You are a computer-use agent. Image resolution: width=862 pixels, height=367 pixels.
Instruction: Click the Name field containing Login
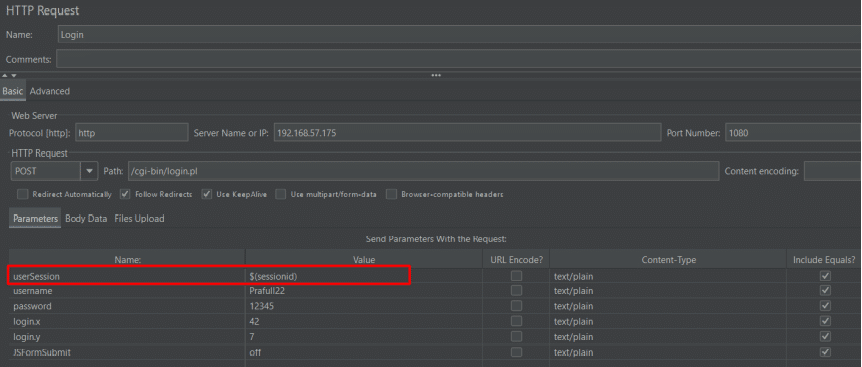[460, 34]
